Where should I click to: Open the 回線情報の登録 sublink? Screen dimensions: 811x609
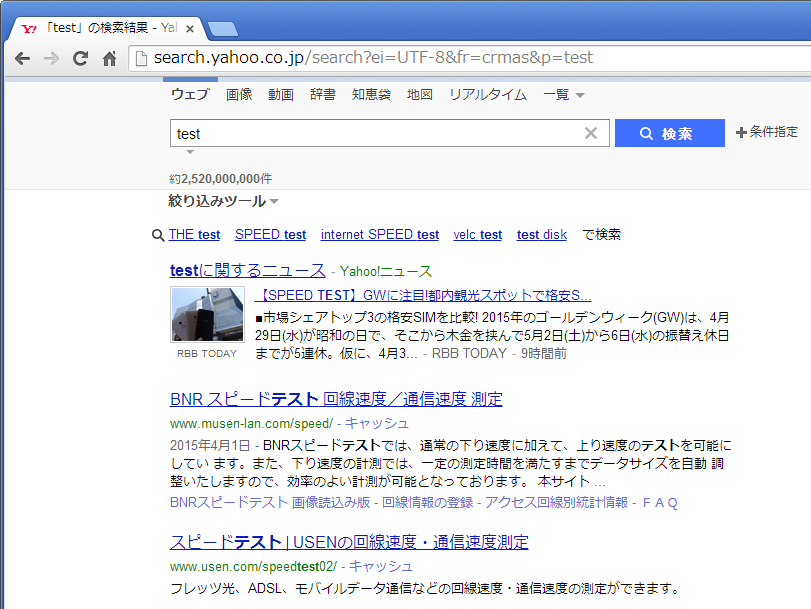point(427,502)
